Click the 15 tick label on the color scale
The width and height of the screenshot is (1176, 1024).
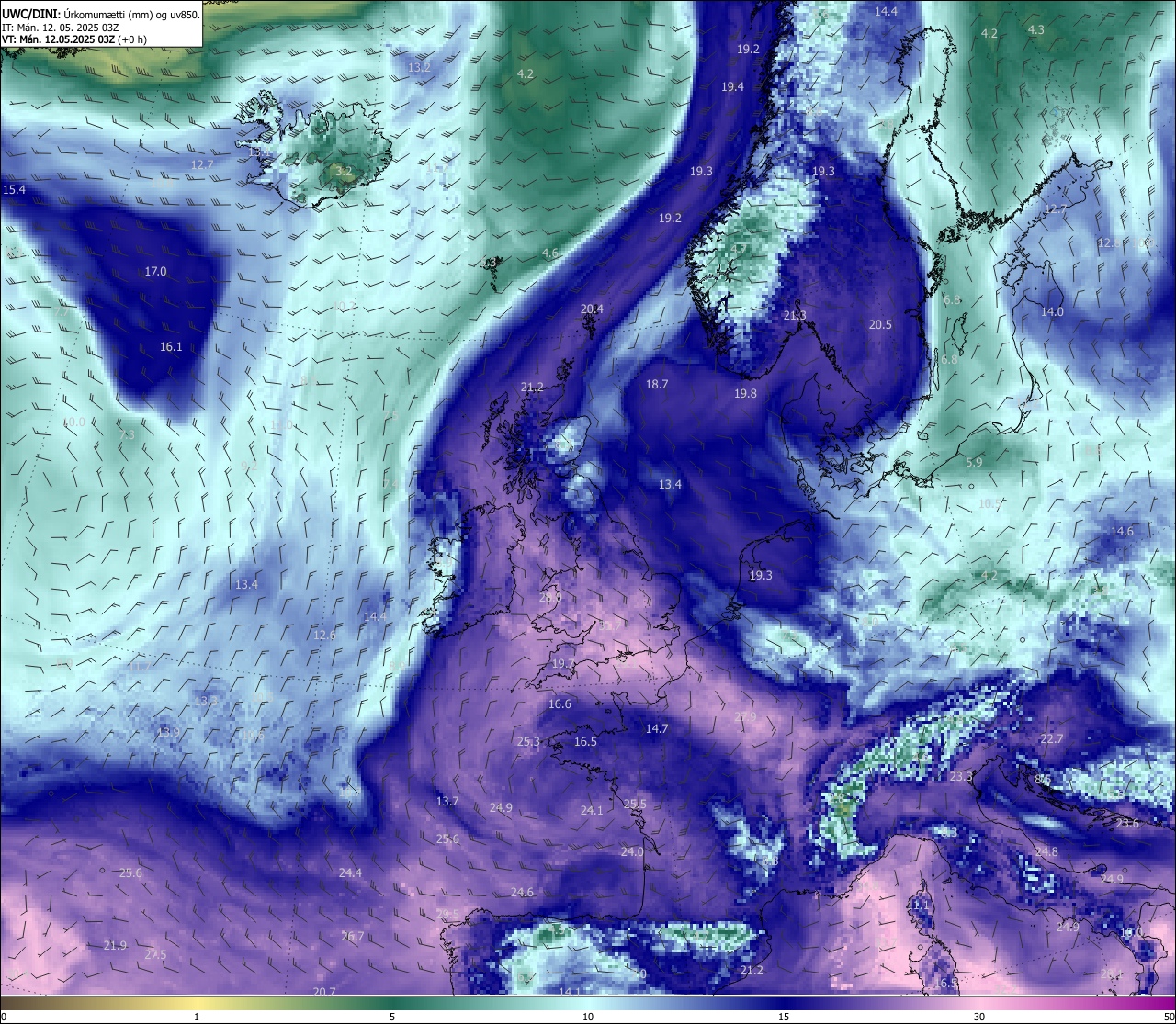click(x=784, y=1017)
